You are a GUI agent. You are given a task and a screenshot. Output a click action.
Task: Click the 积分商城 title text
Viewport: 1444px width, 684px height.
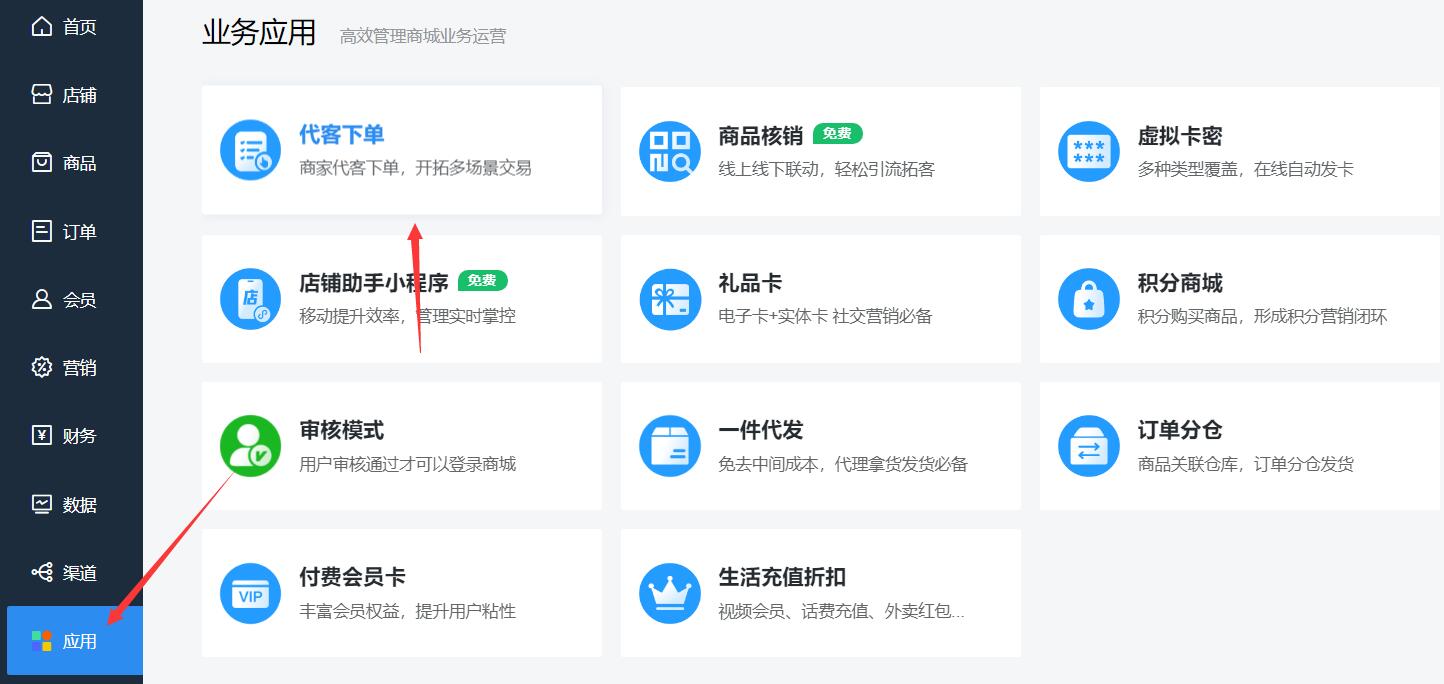[1179, 283]
